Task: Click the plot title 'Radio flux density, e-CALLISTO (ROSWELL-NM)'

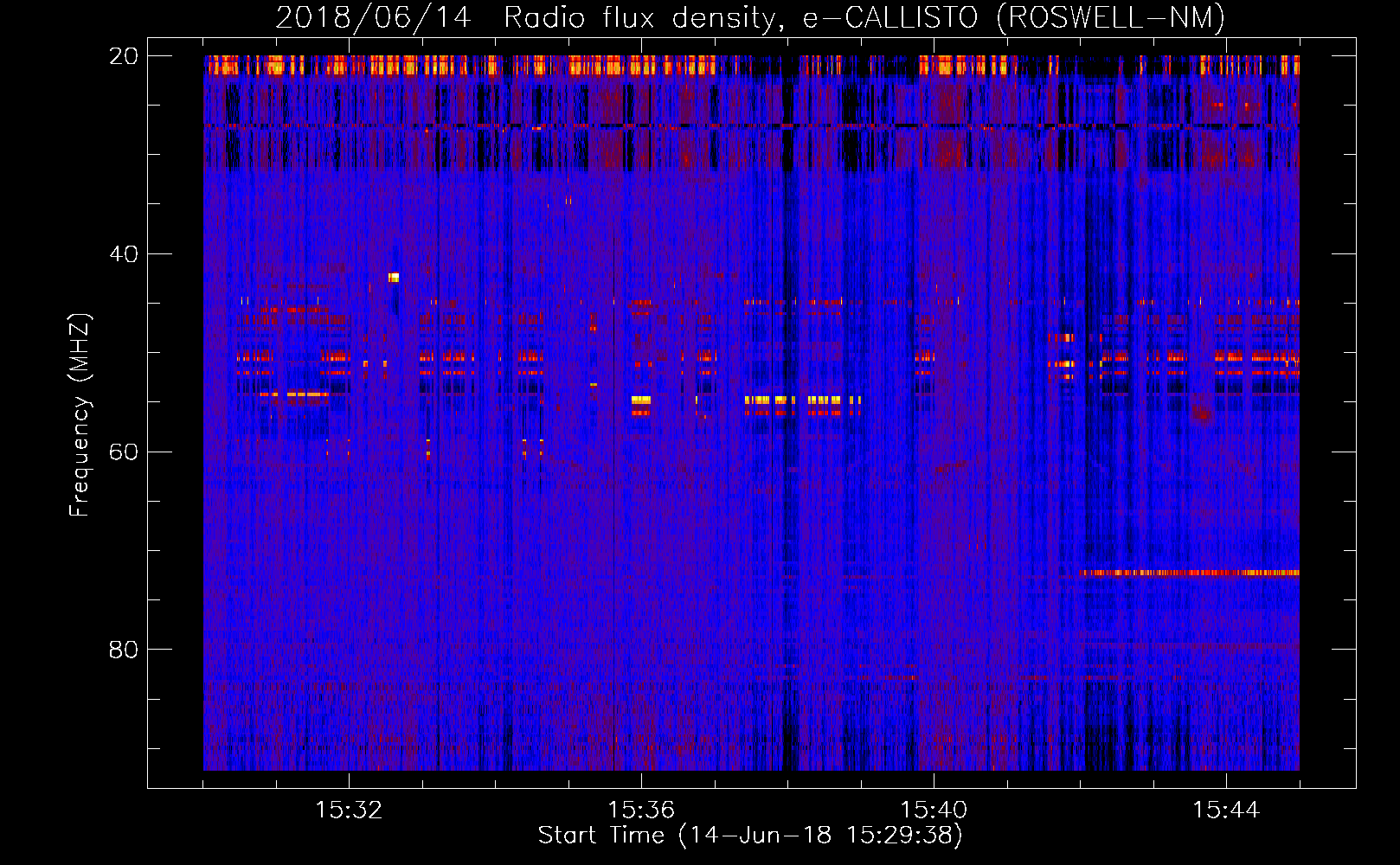Action: (864, 17)
